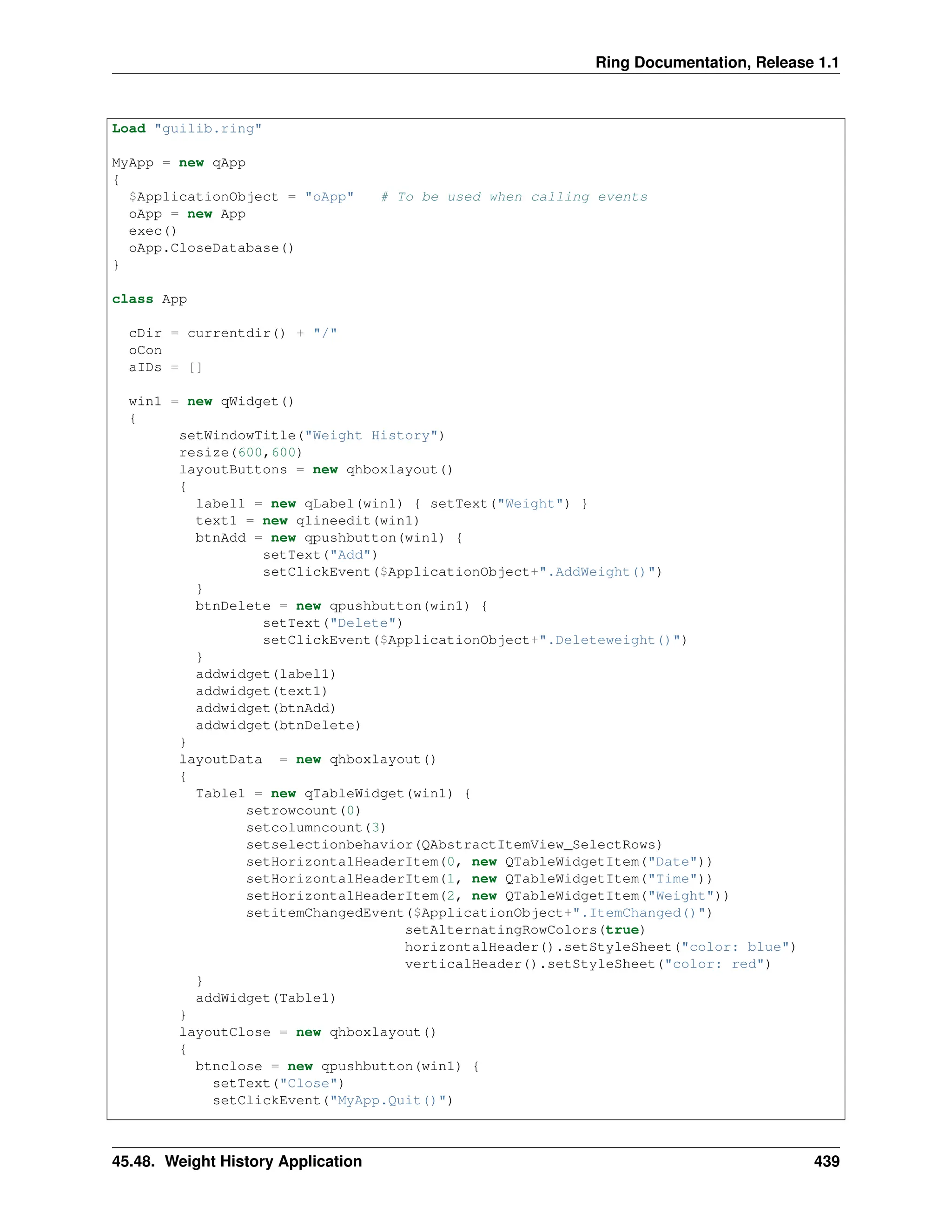The image size is (952, 1232).
Task: Click the 'setClickEvent("MyApp.Quit()")' line
Action: tap(333, 1100)
